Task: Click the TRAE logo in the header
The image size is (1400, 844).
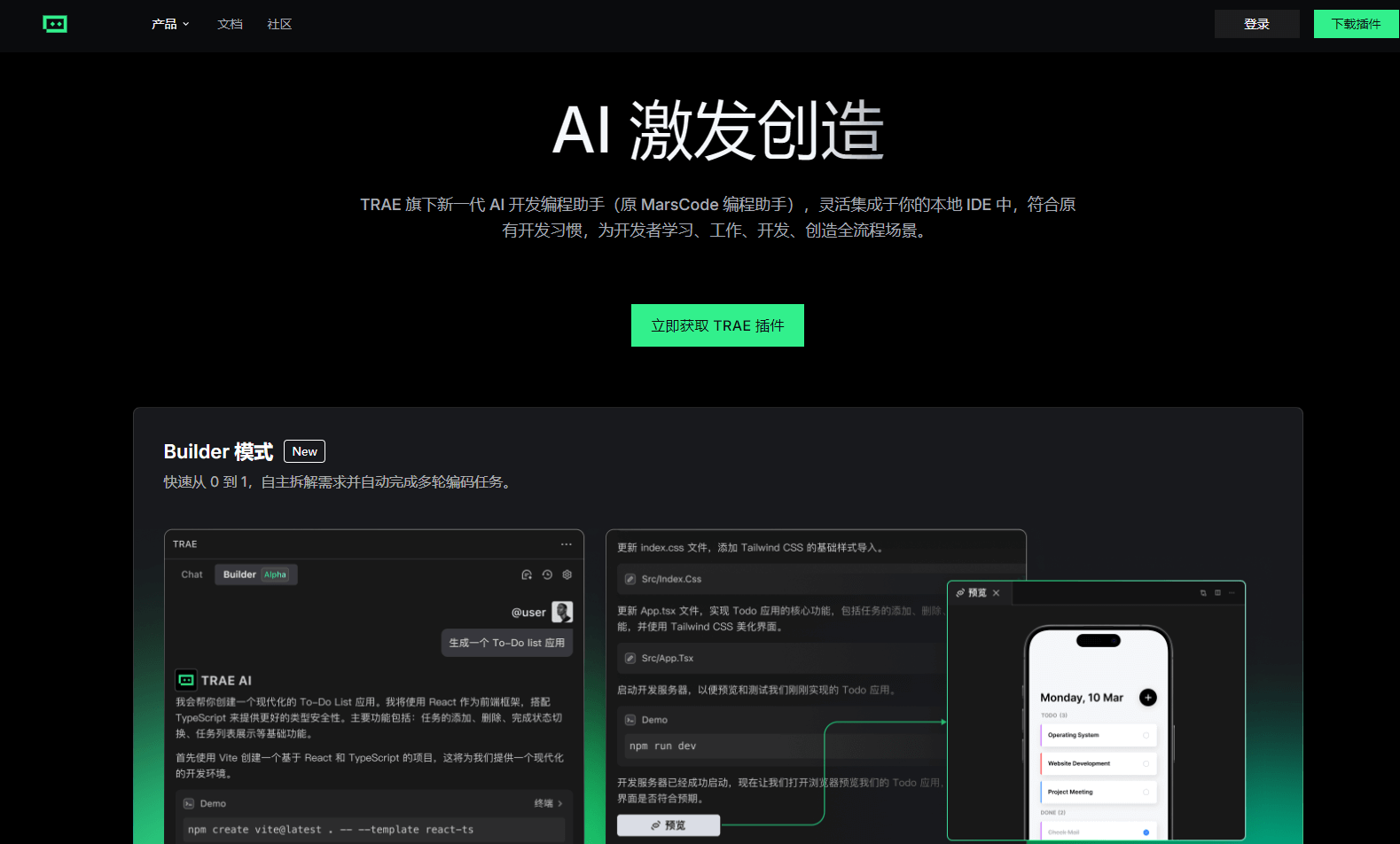Action: 55,24
